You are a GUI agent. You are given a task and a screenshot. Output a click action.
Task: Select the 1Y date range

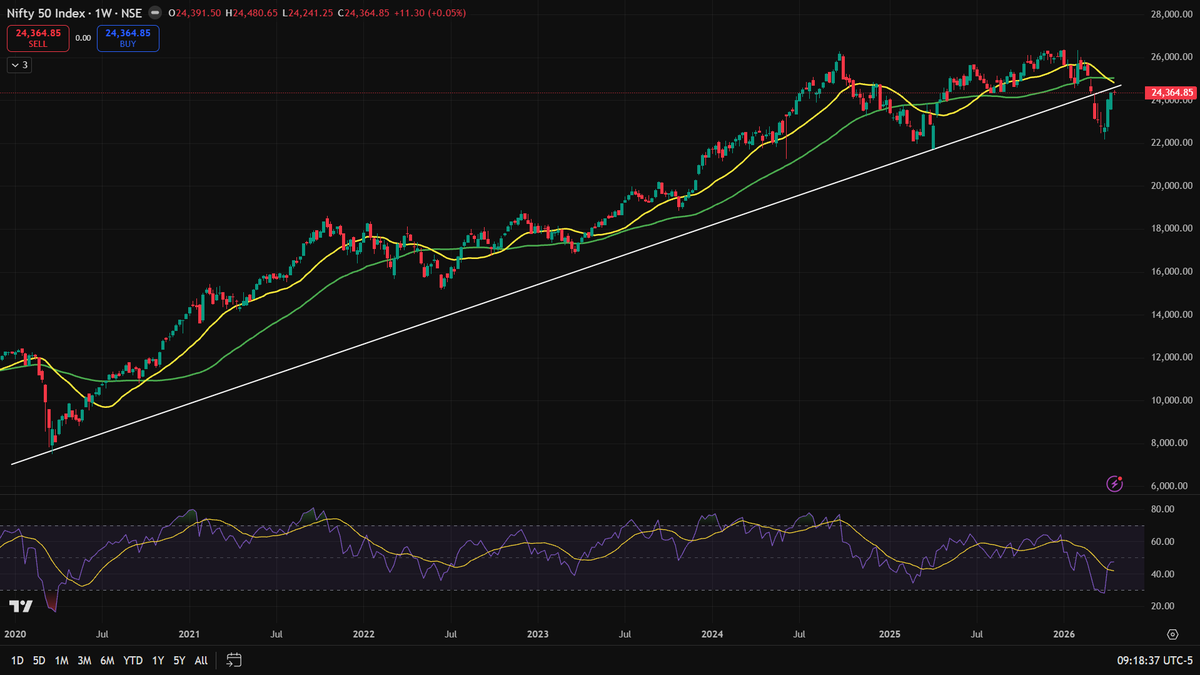tap(158, 660)
